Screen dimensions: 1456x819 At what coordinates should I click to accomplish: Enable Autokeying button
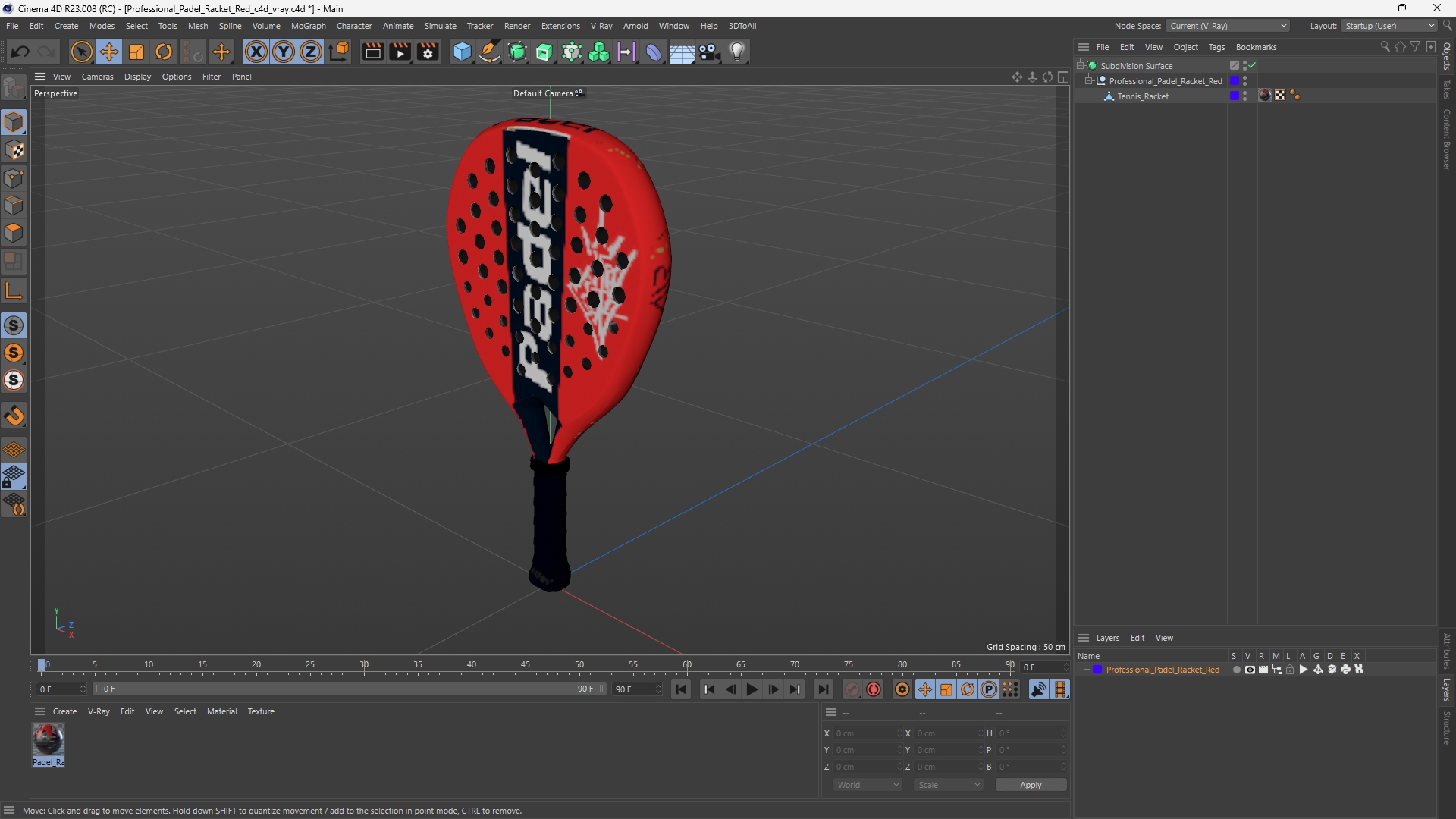pyautogui.click(x=874, y=689)
